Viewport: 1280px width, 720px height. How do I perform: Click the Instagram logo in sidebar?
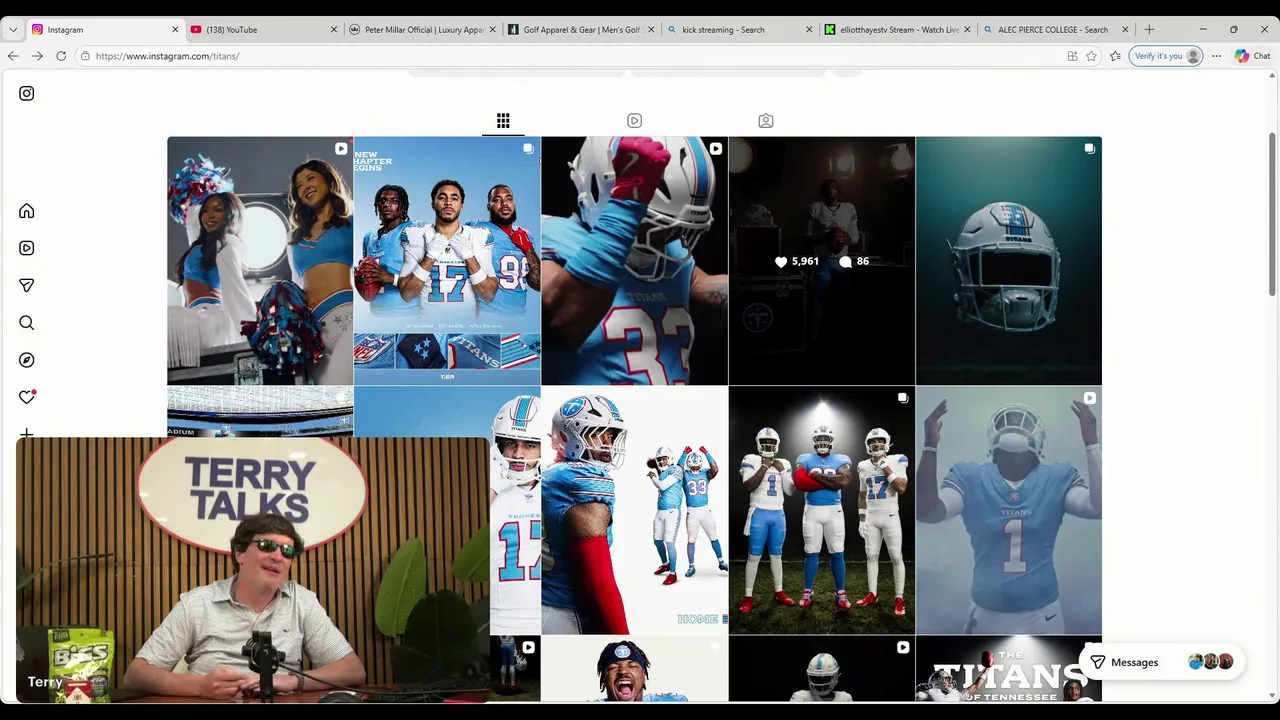pos(27,93)
